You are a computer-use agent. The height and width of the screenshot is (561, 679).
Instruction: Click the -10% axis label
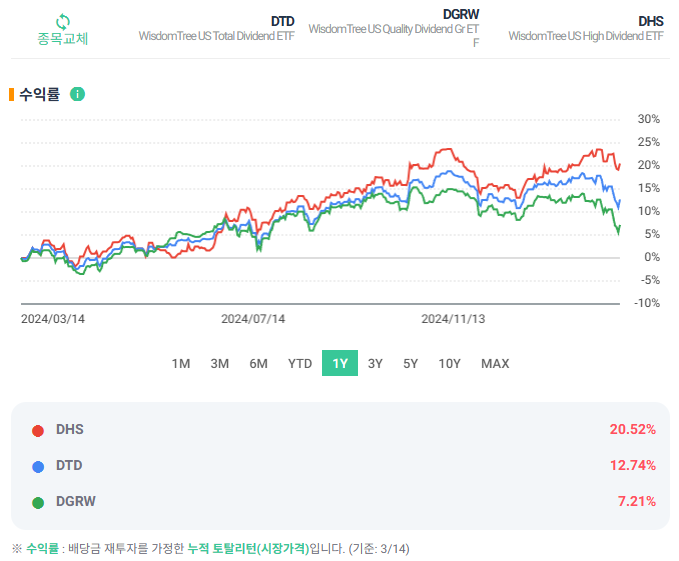pyautogui.click(x=647, y=303)
